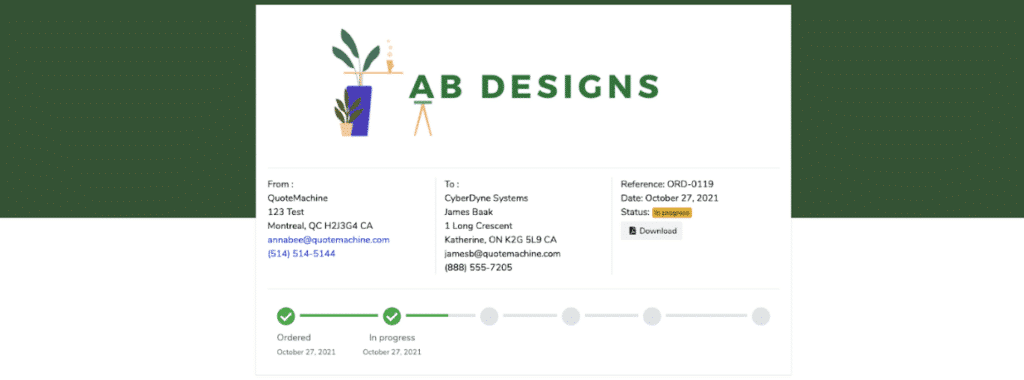
Task: Click the PDF file icon in Download
Action: 632,230
